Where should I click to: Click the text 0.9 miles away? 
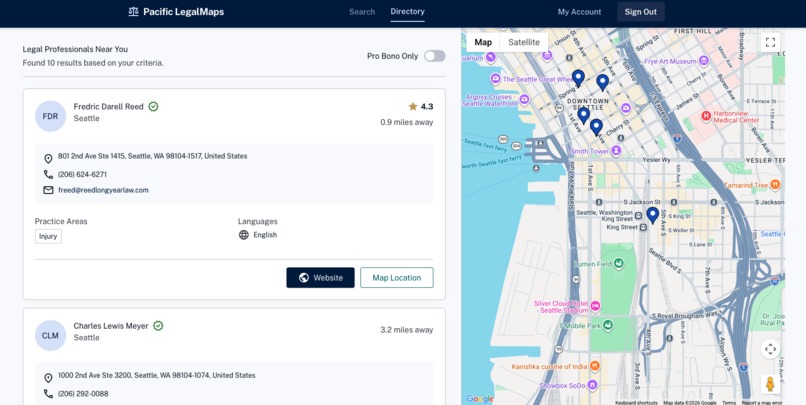coord(407,122)
